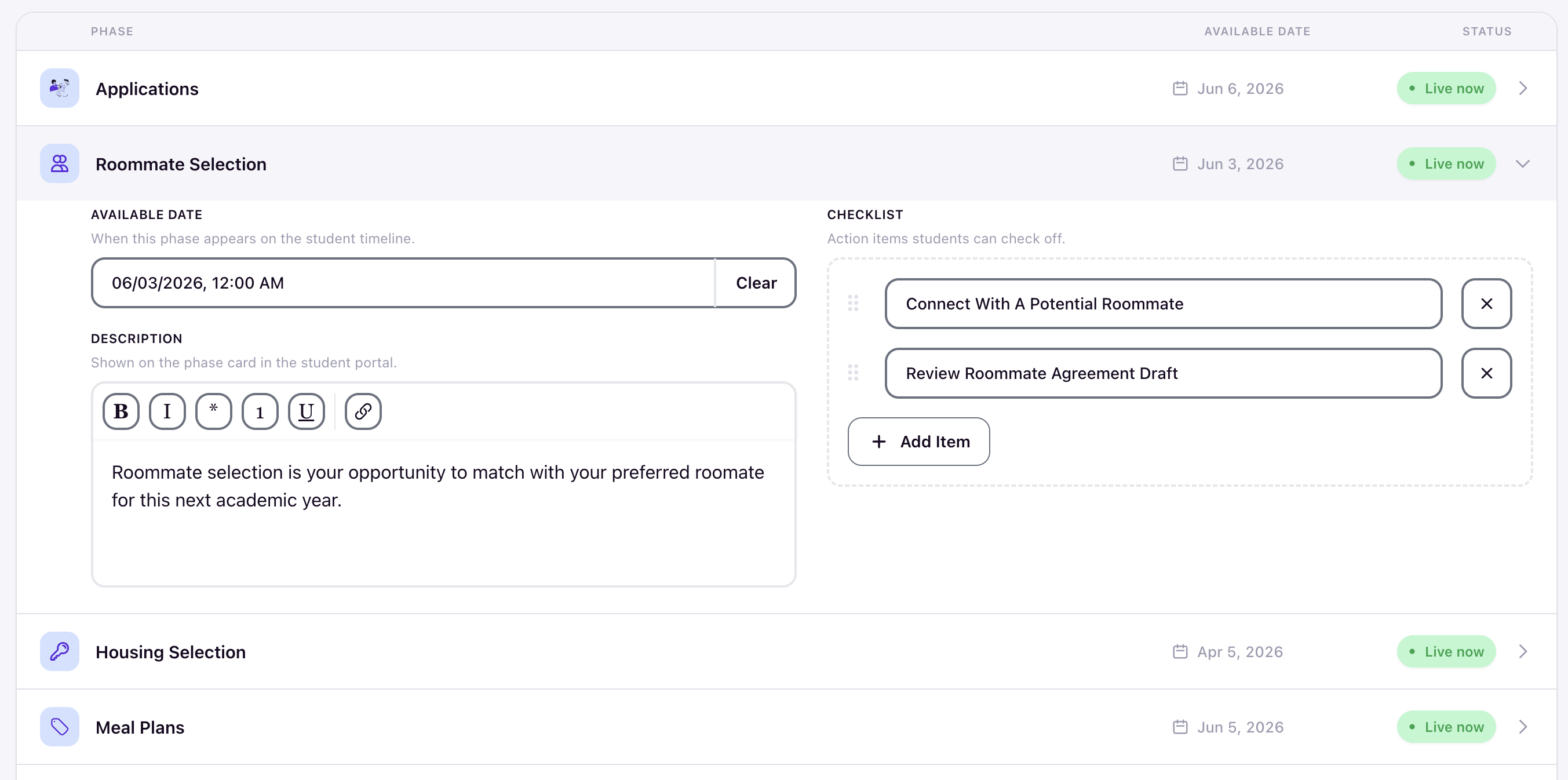Click the Applications phase icon
This screenshot has width=1568, height=780.
60,88
